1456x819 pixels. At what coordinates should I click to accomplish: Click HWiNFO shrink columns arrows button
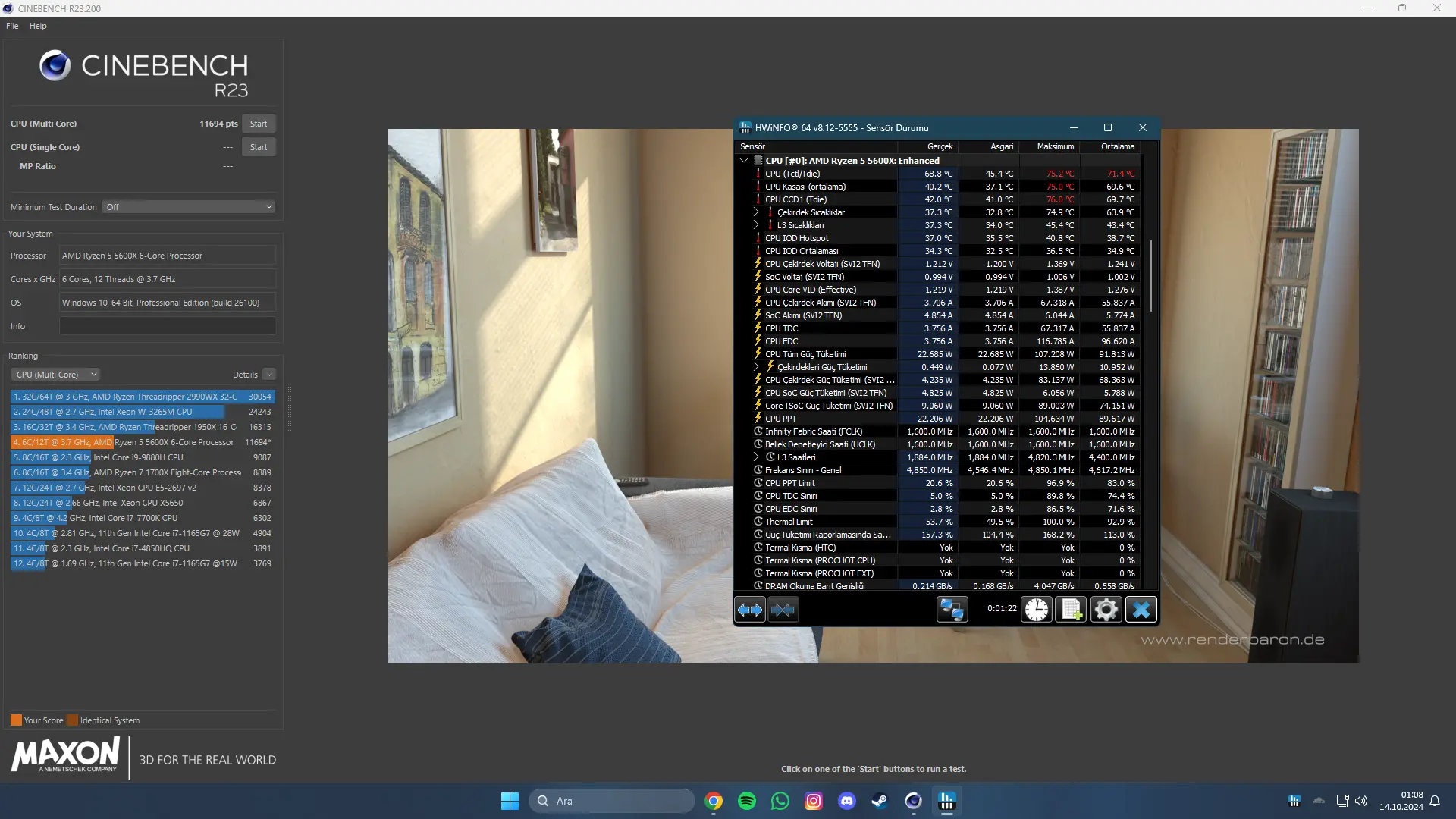[x=783, y=610]
